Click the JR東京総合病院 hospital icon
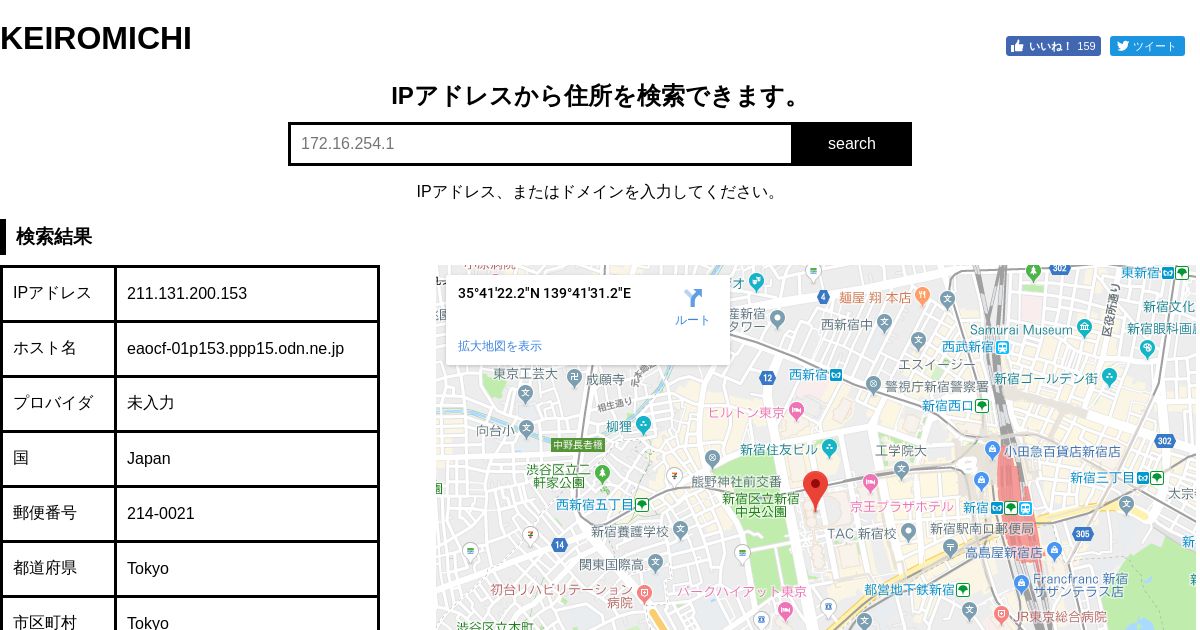 coord(1002,615)
